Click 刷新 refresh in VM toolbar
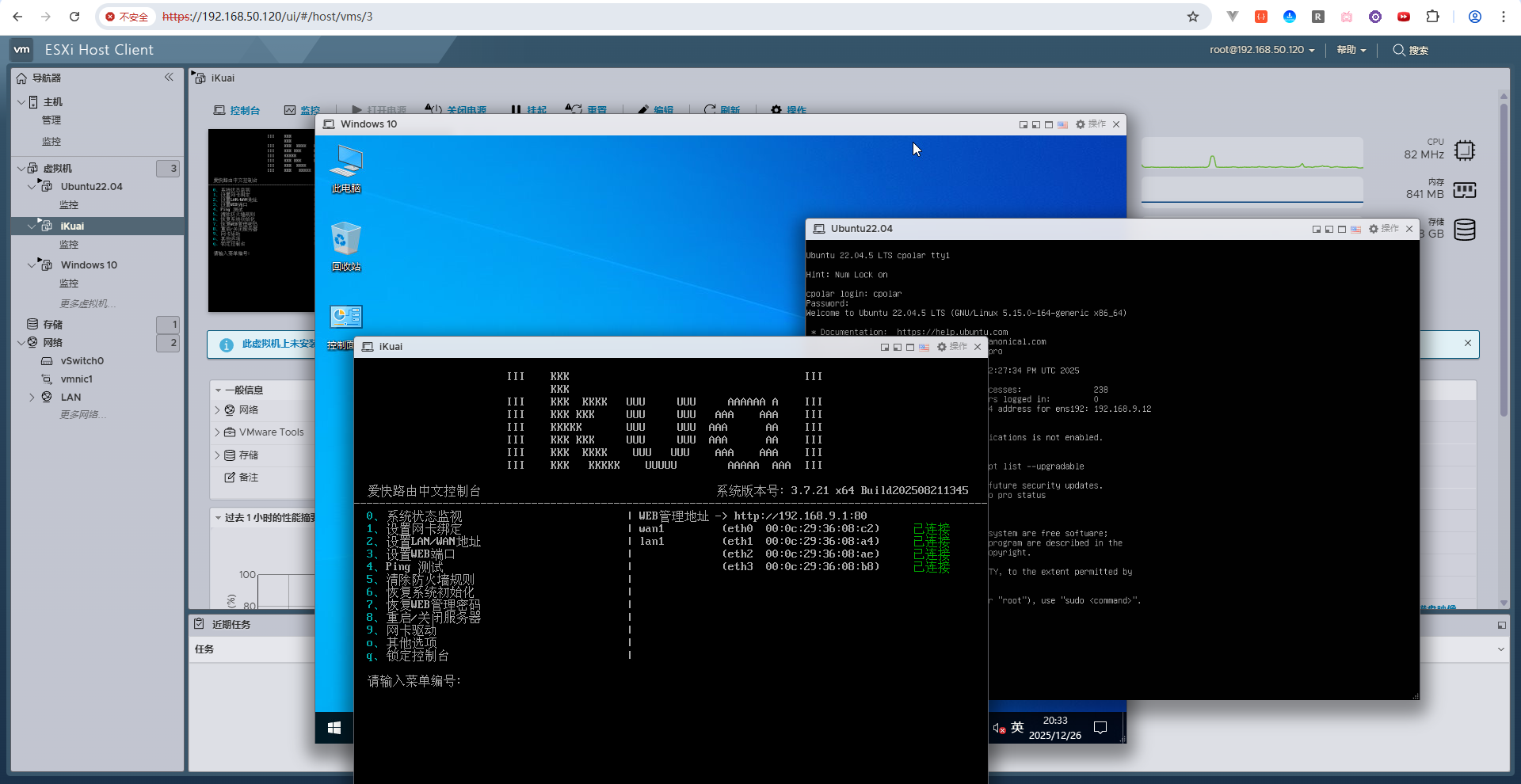The width and height of the screenshot is (1521, 784). click(722, 110)
